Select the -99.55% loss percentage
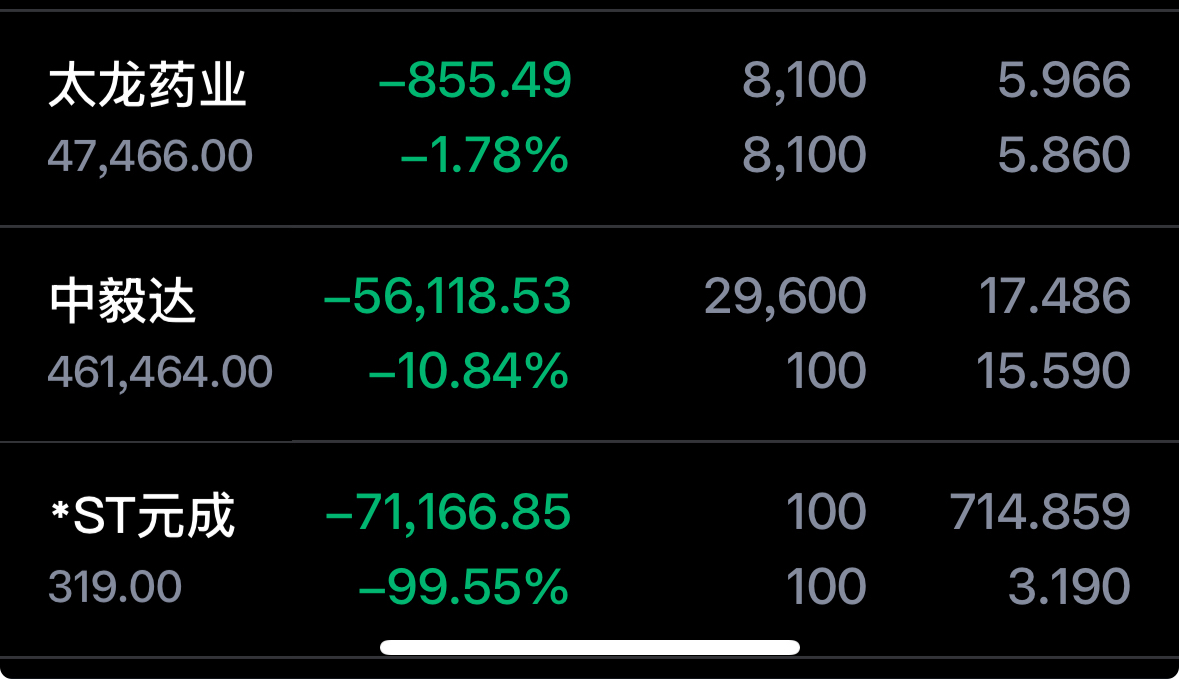 pyautogui.click(x=463, y=587)
